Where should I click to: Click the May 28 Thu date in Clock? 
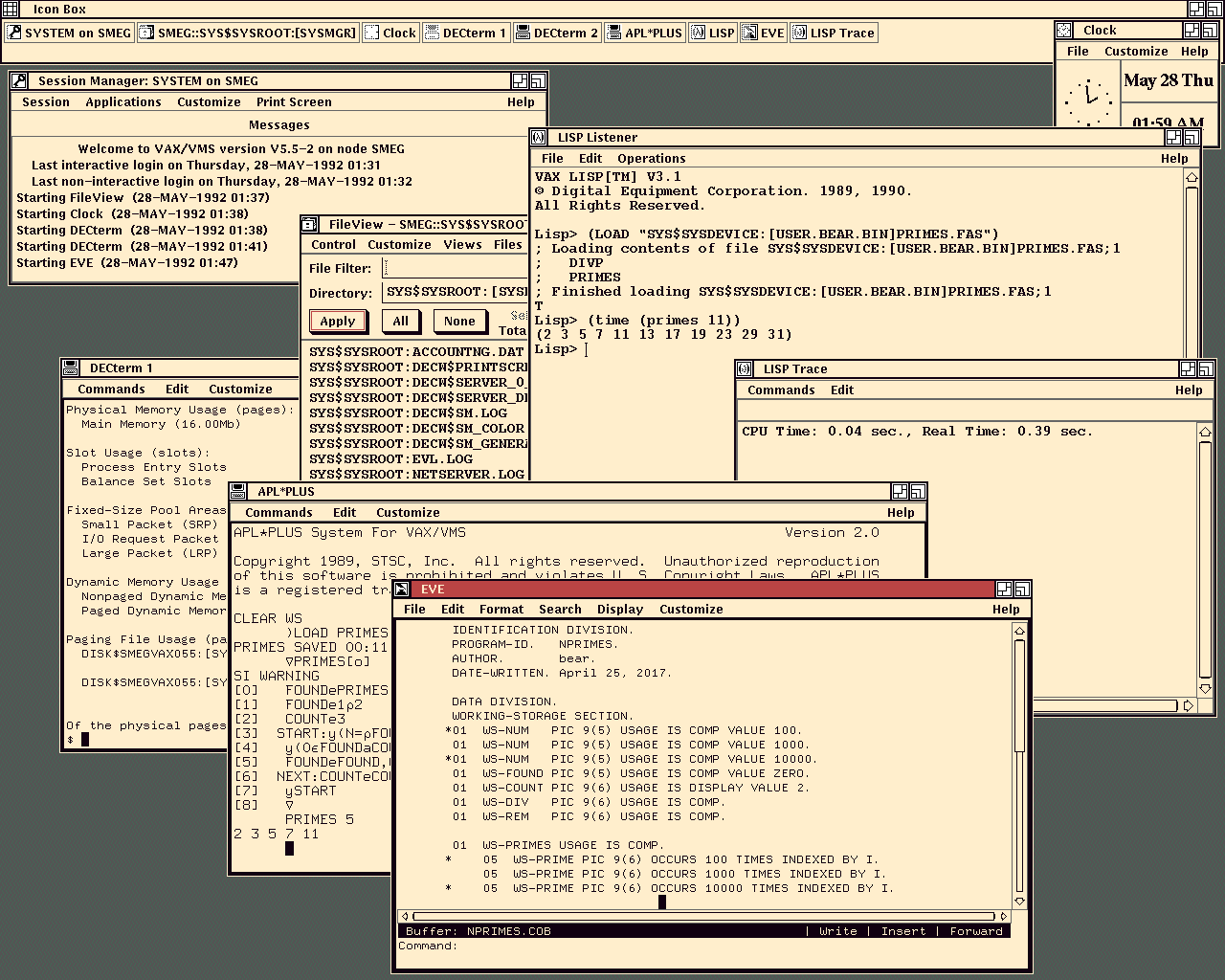pyautogui.click(x=1169, y=80)
